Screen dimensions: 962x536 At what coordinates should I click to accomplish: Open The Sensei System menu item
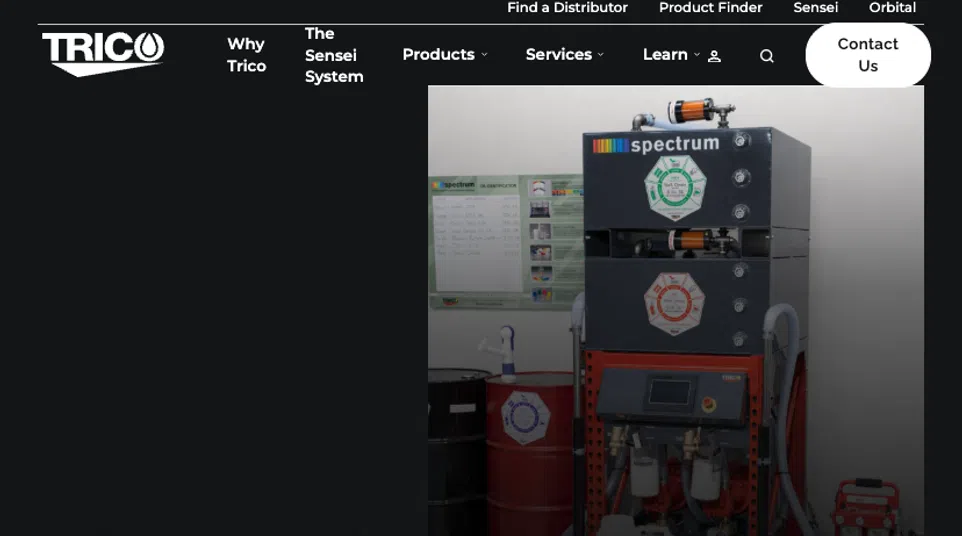click(334, 55)
